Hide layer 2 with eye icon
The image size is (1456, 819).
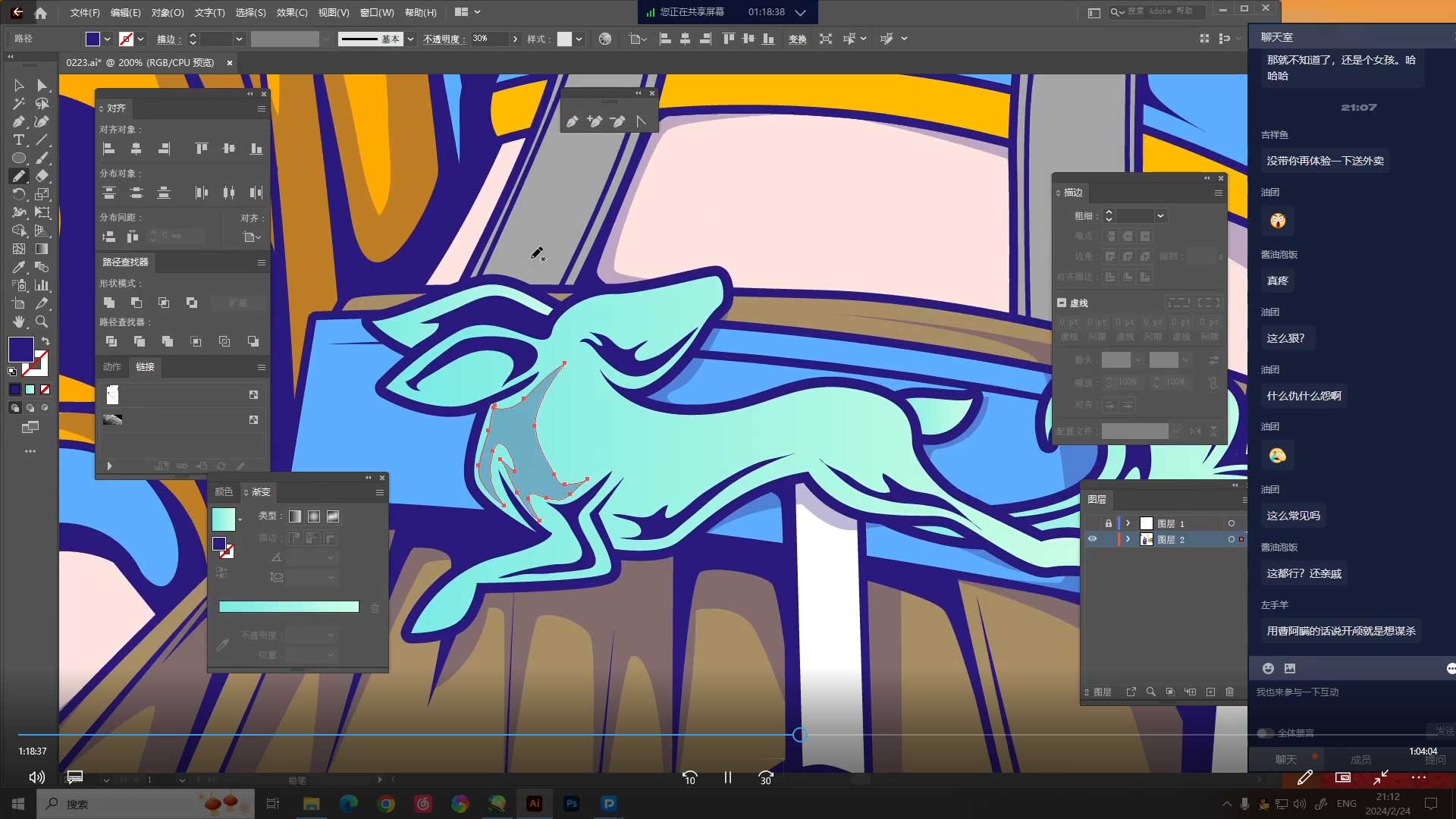pyautogui.click(x=1092, y=539)
